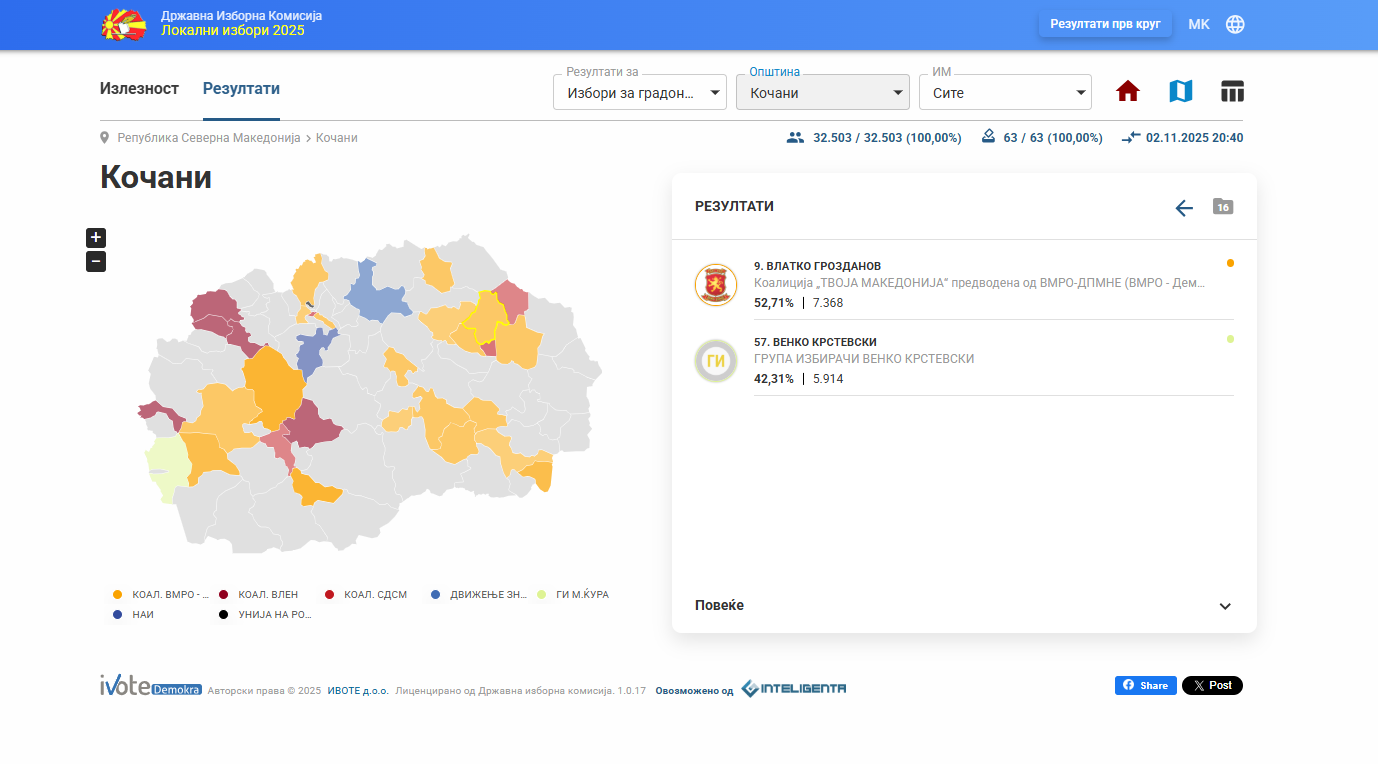Click the X Post button
This screenshot has width=1378, height=764.
click(1212, 686)
